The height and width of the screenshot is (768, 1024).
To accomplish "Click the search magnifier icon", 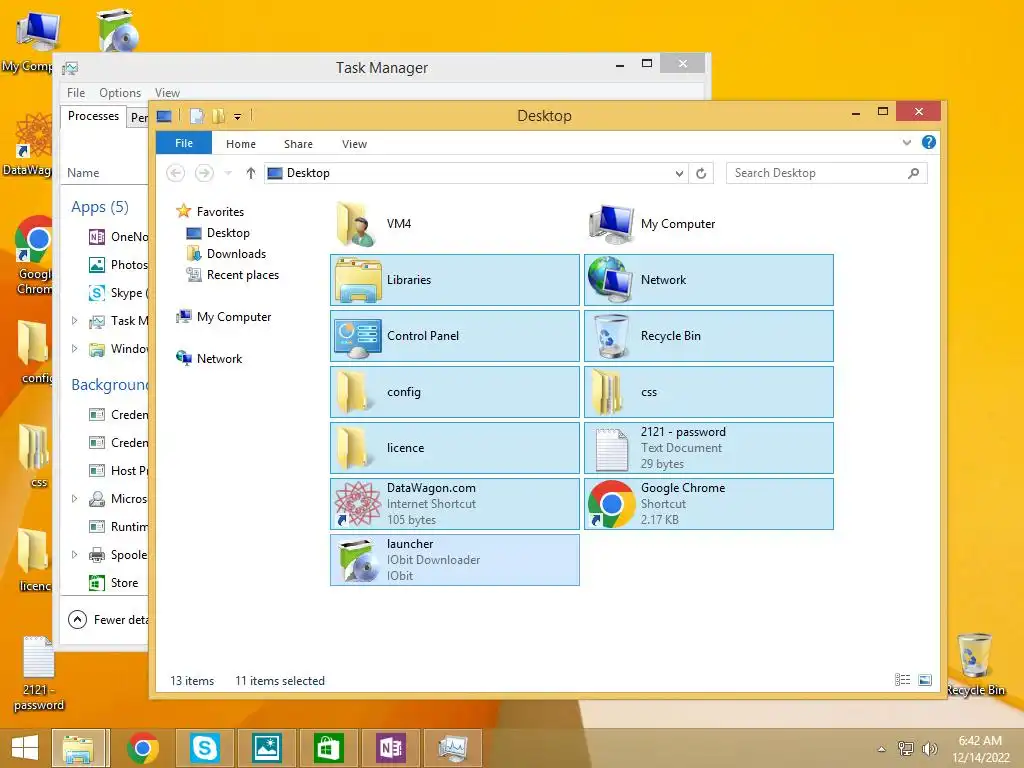I will [x=914, y=173].
